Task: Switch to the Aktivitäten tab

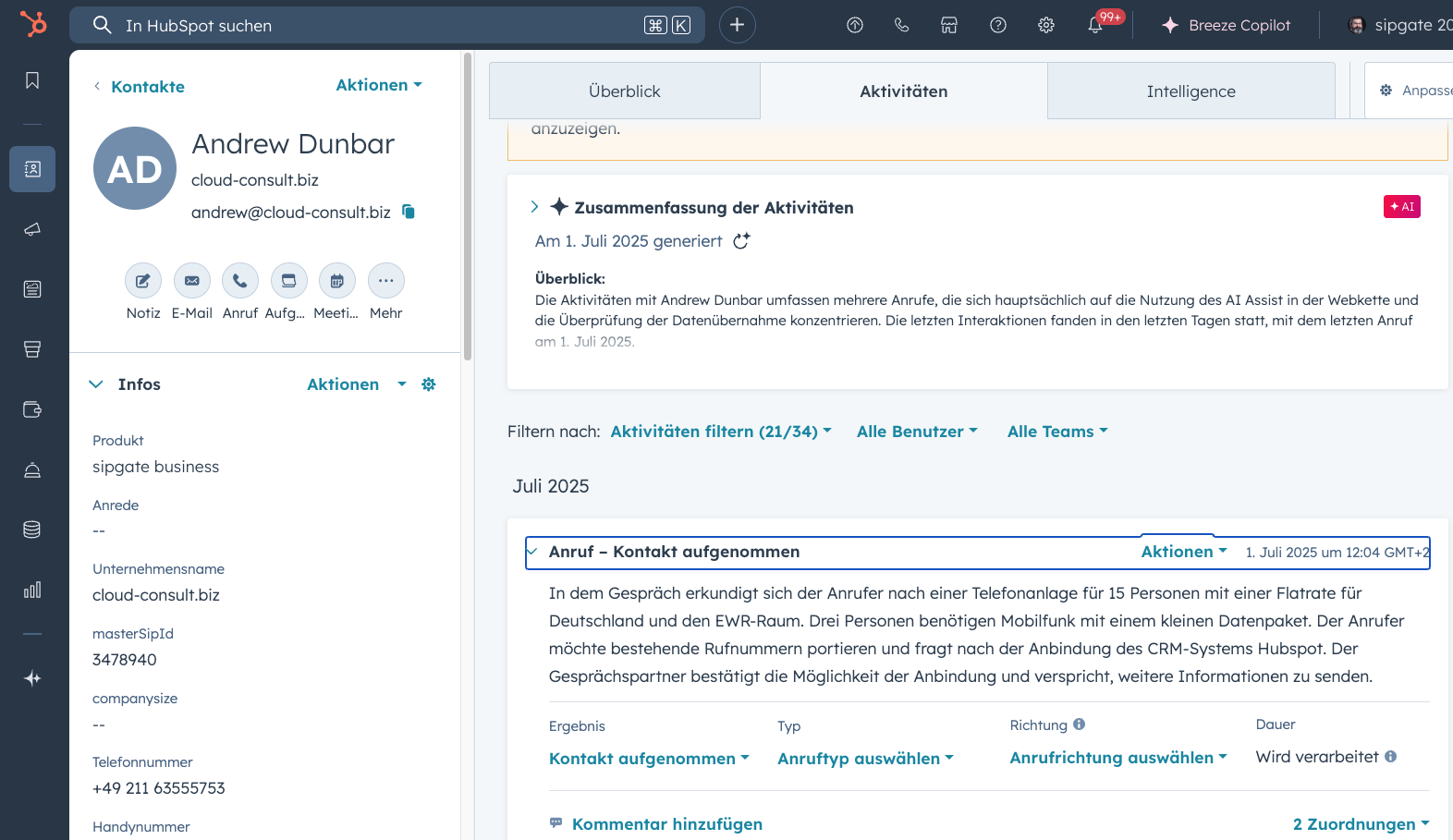Action: pos(904,91)
